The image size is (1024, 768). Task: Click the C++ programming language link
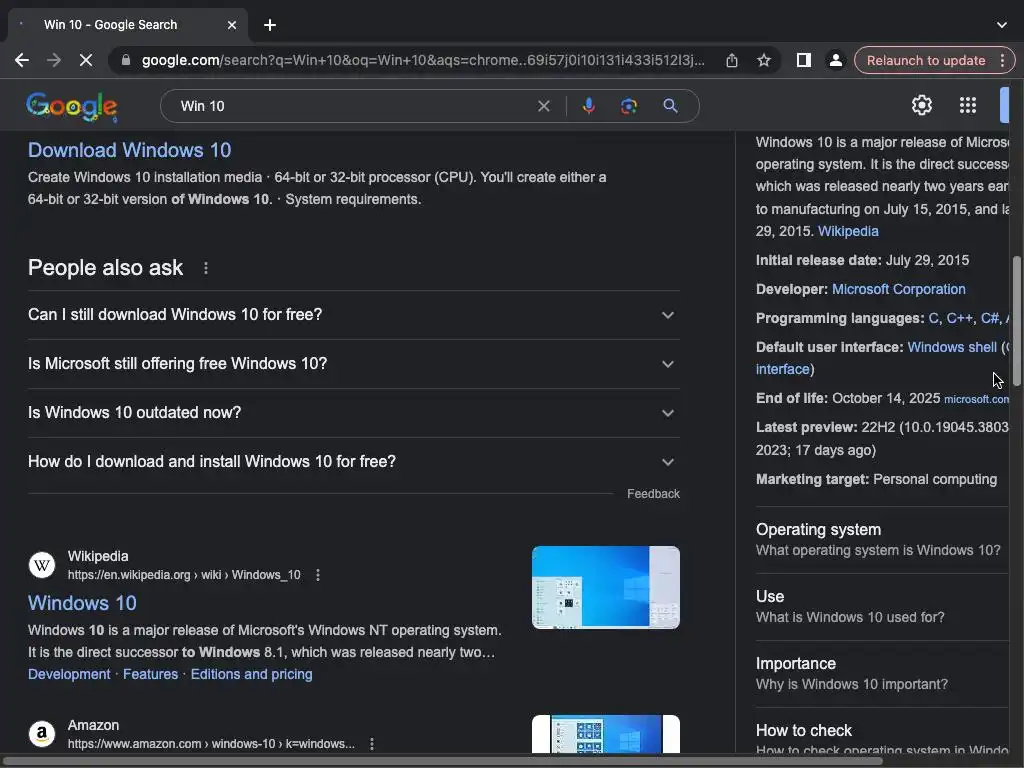pos(959,318)
